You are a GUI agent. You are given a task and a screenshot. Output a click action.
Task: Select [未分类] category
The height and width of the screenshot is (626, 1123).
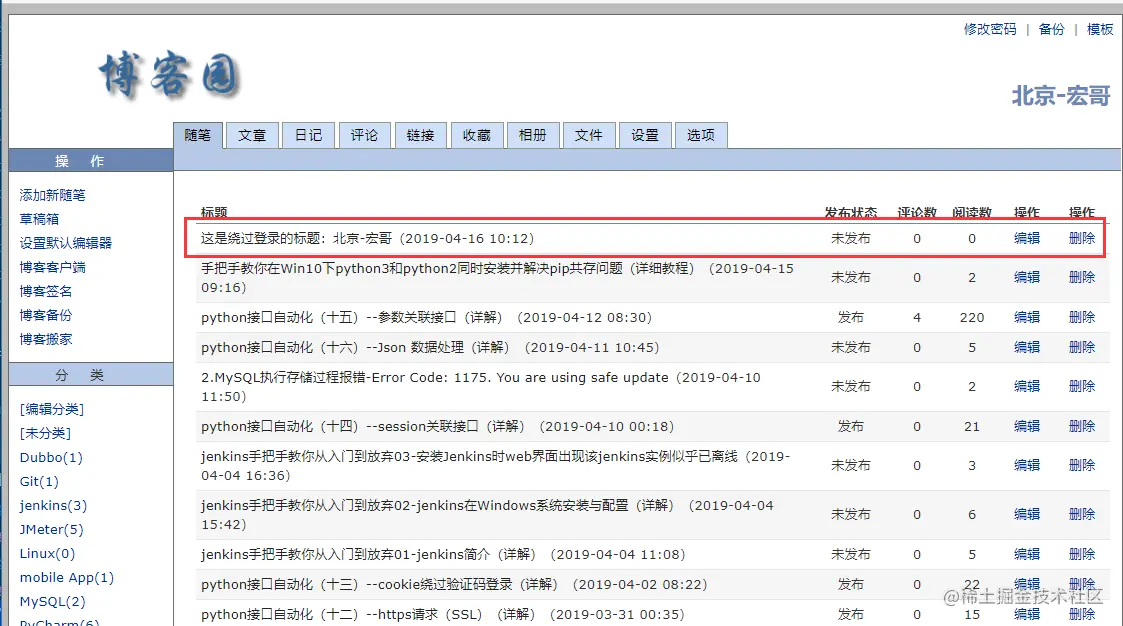pyautogui.click(x=45, y=433)
